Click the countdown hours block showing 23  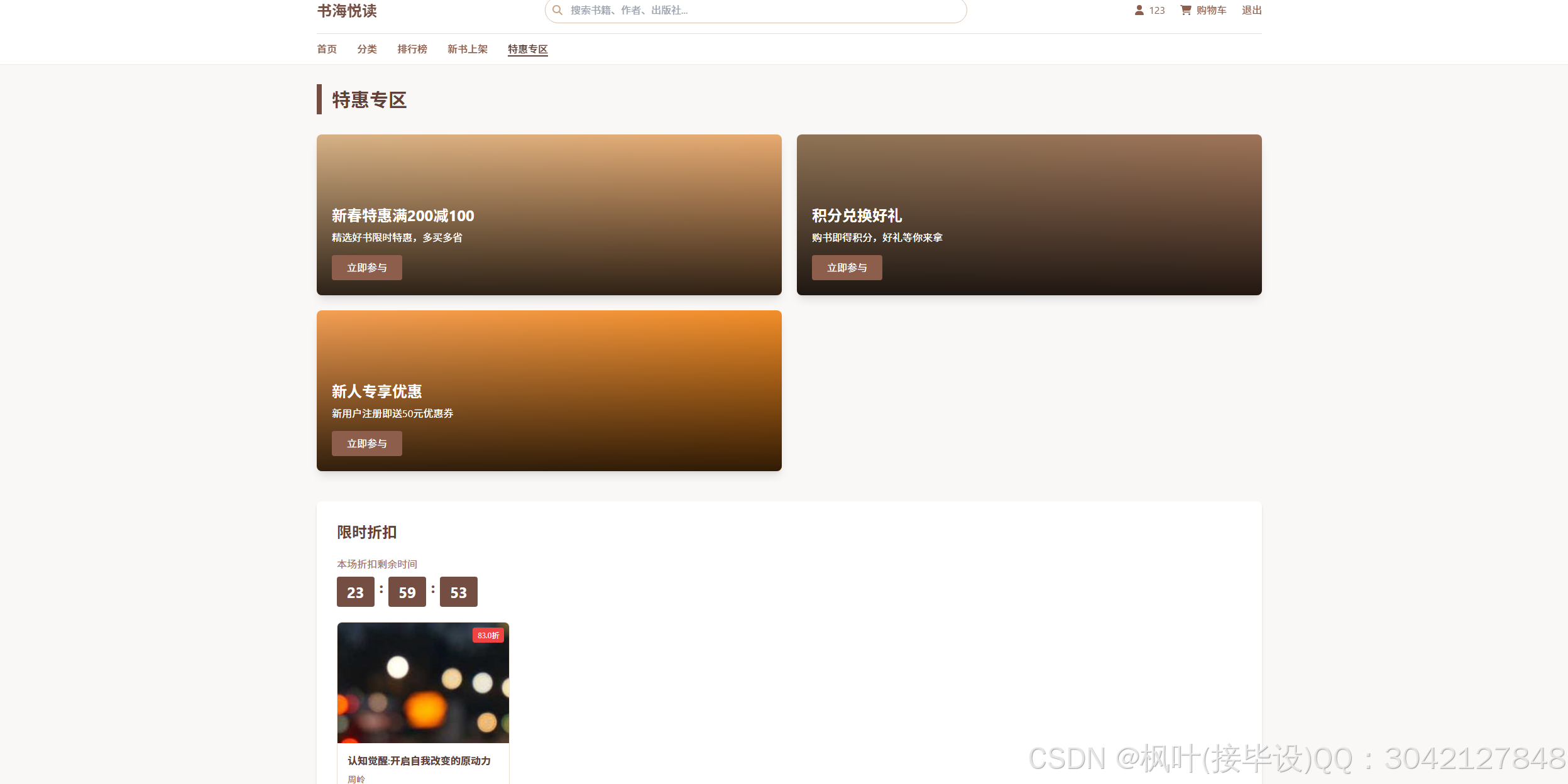click(355, 591)
